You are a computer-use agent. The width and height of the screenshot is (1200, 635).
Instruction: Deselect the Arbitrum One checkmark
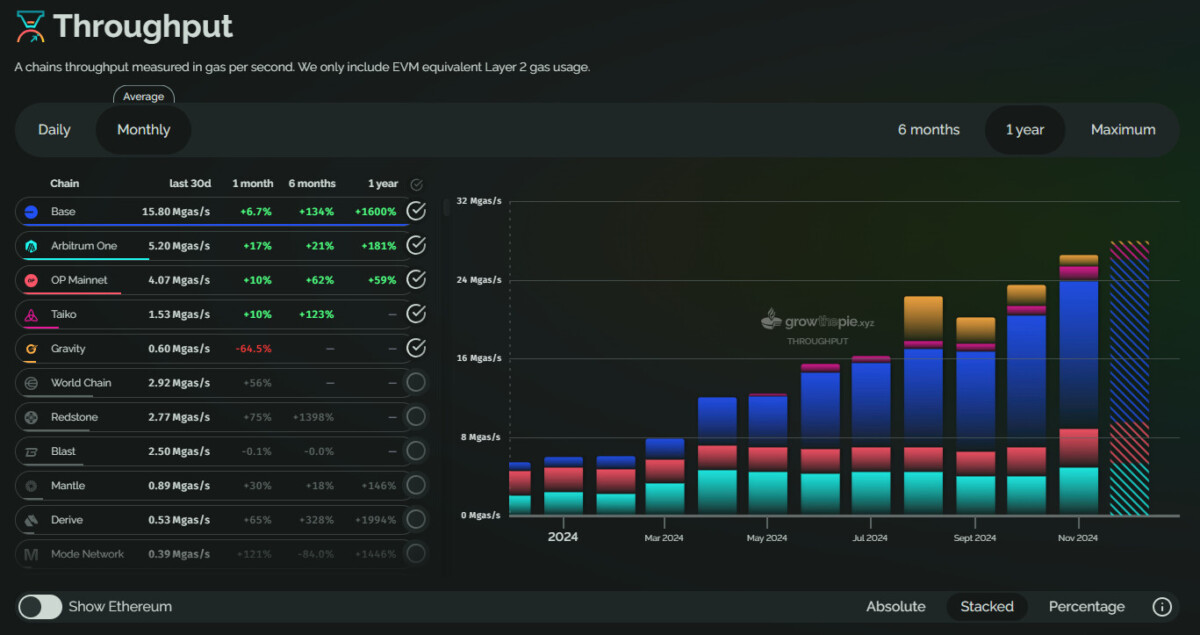(x=416, y=245)
